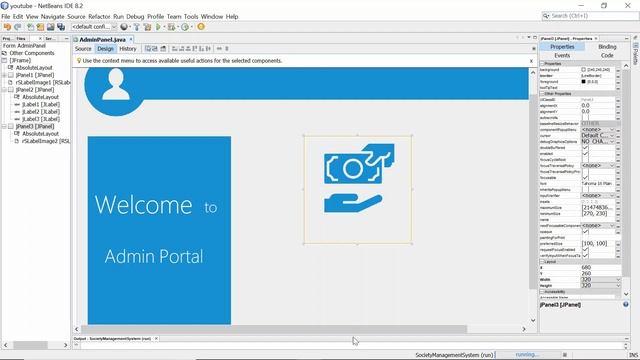
Task: Toggle the inheritsPopupMenu checkbox
Action: [585, 189]
